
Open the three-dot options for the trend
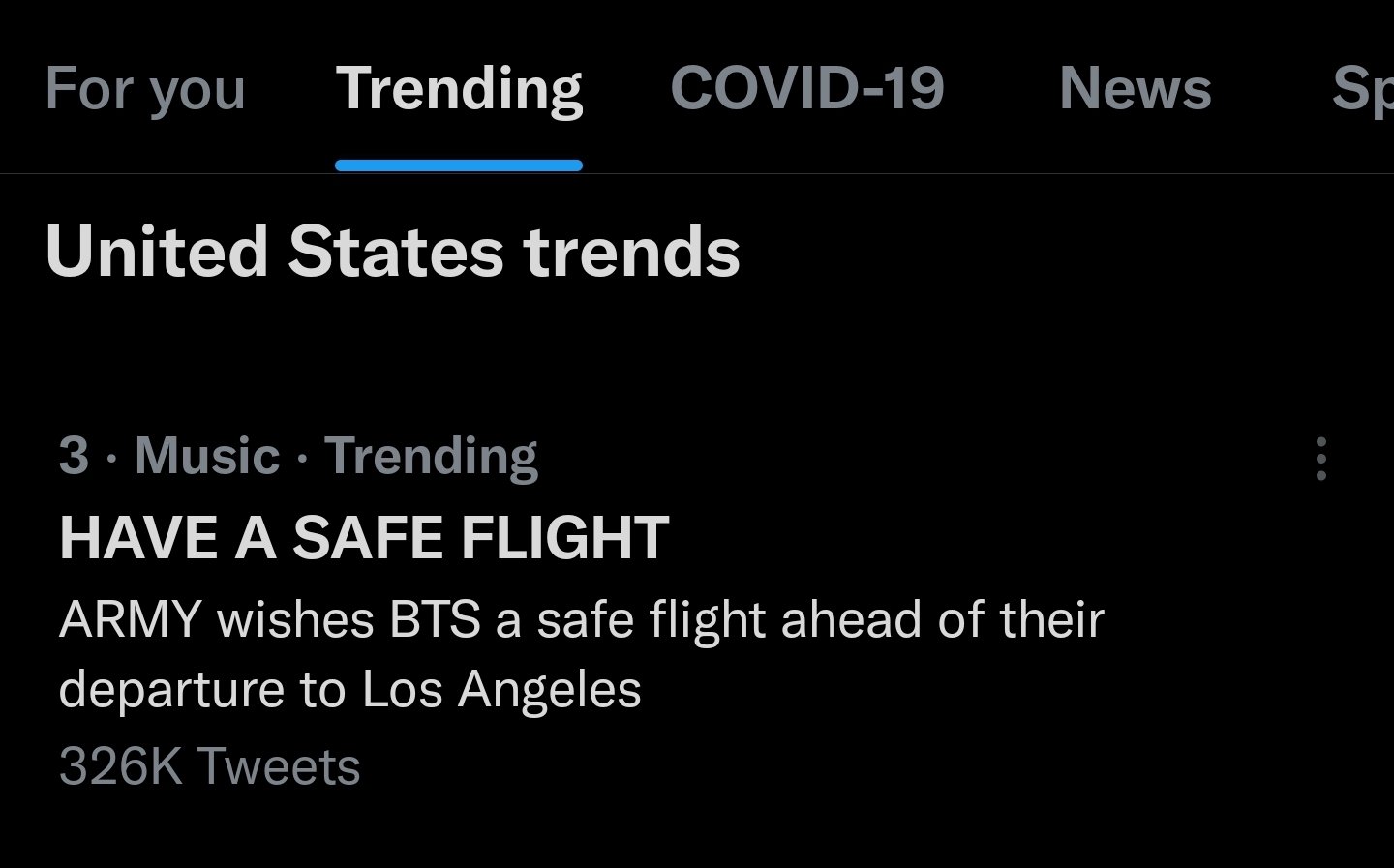click(x=1320, y=459)
